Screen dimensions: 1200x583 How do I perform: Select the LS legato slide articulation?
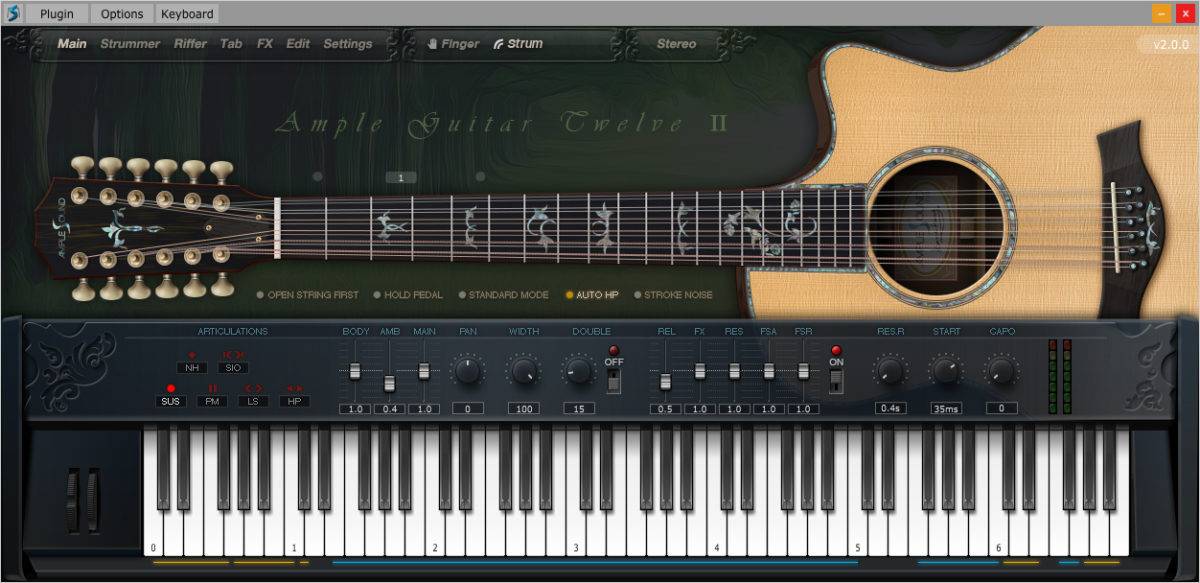[x=253, y=401]
